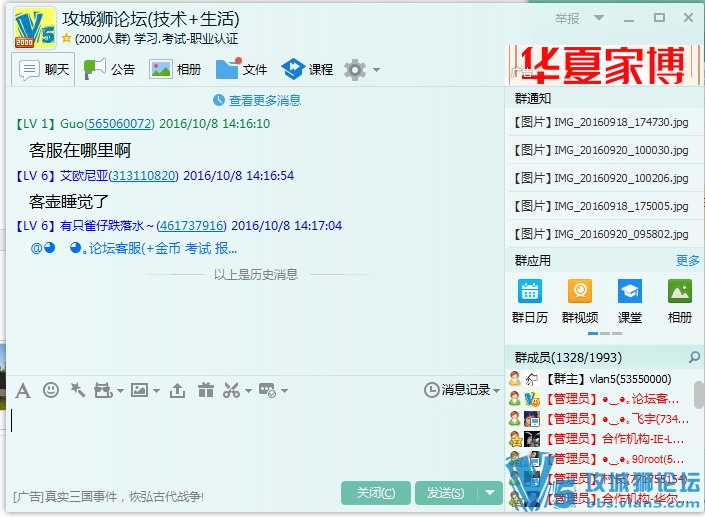Click the 更多 link in 群应用

pos(688,260)
